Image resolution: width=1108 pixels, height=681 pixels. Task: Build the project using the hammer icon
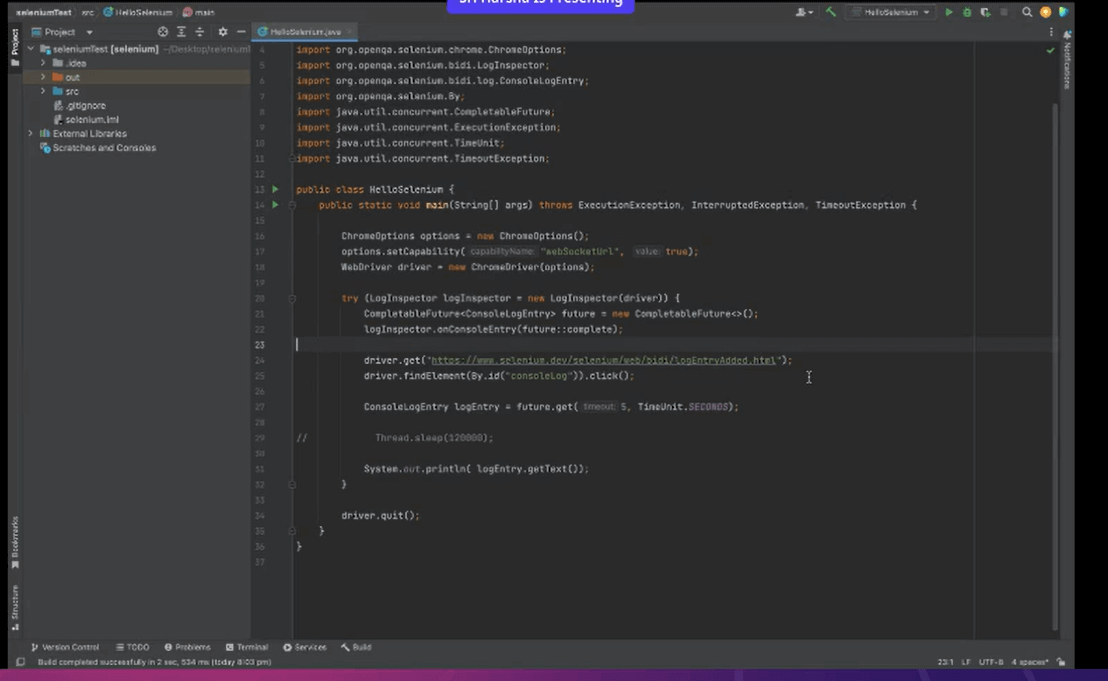click(x=830, y=12)
